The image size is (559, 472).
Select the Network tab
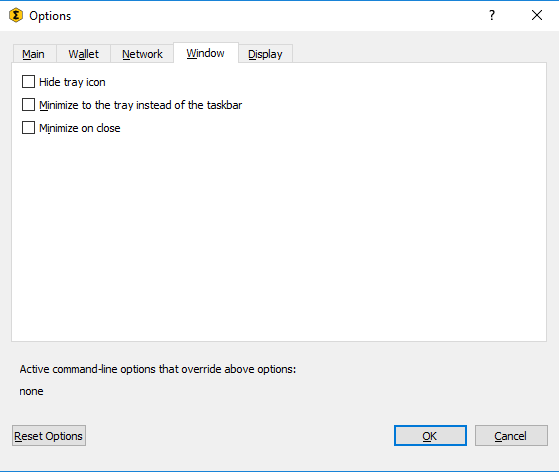[x=142, y=54]
